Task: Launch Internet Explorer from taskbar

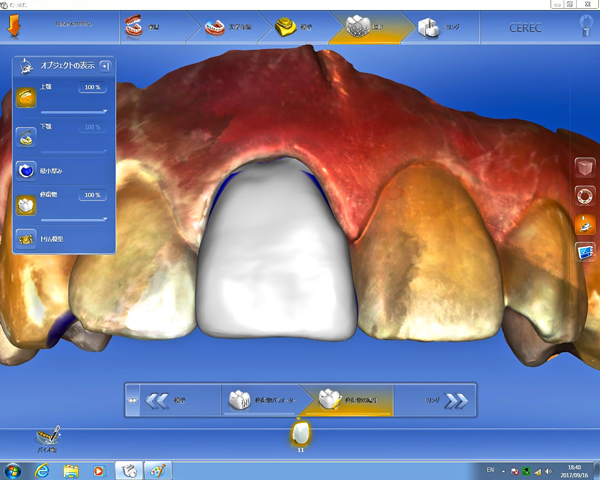Action: click(x=42, y=471)
